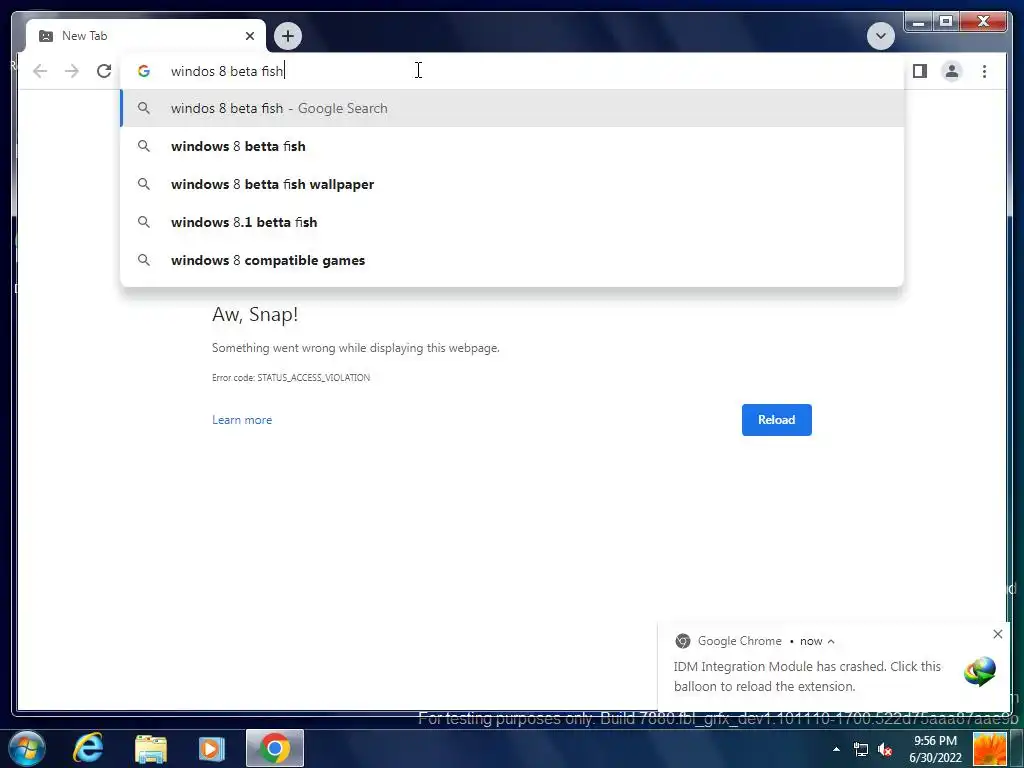Viewport: 1024px width, 768px height.
Task: Click the browser forward arrow
Action: pyautogui.click(x=72, y=71)
